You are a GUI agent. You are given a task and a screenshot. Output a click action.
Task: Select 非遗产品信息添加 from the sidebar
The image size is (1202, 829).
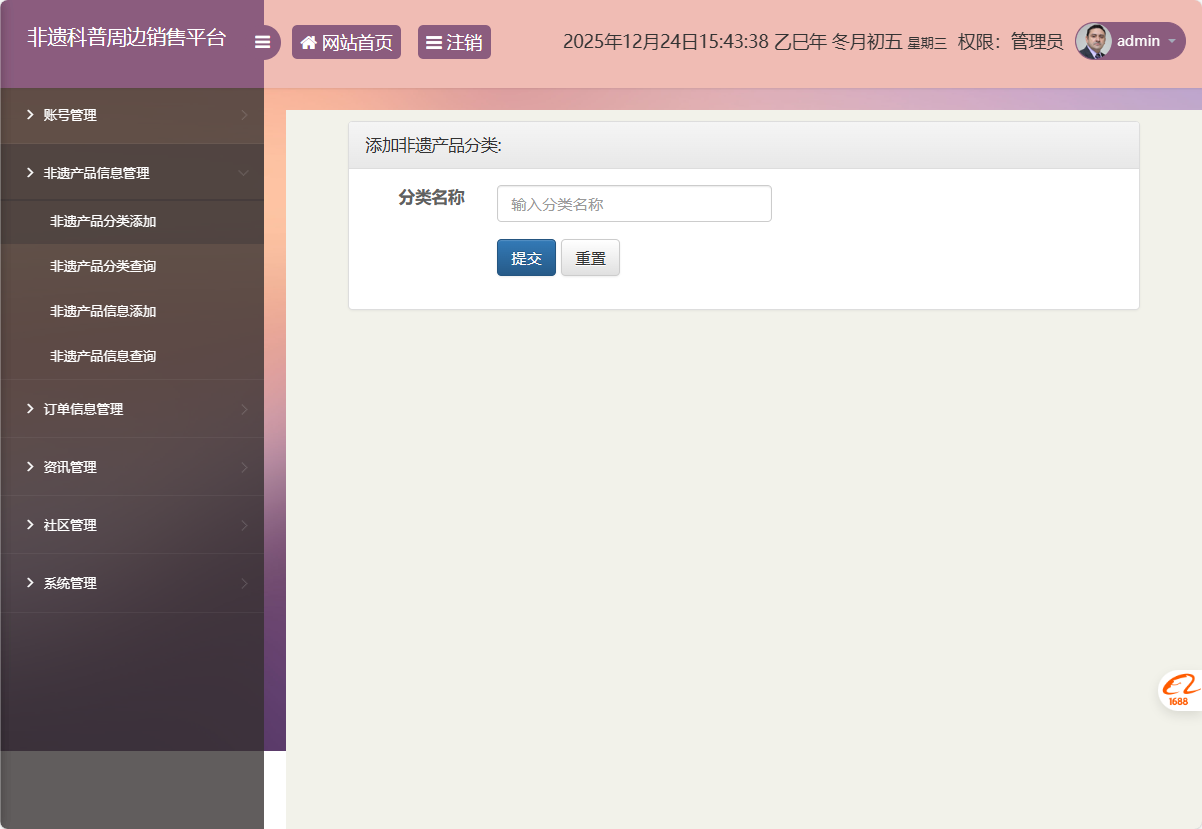103,311
